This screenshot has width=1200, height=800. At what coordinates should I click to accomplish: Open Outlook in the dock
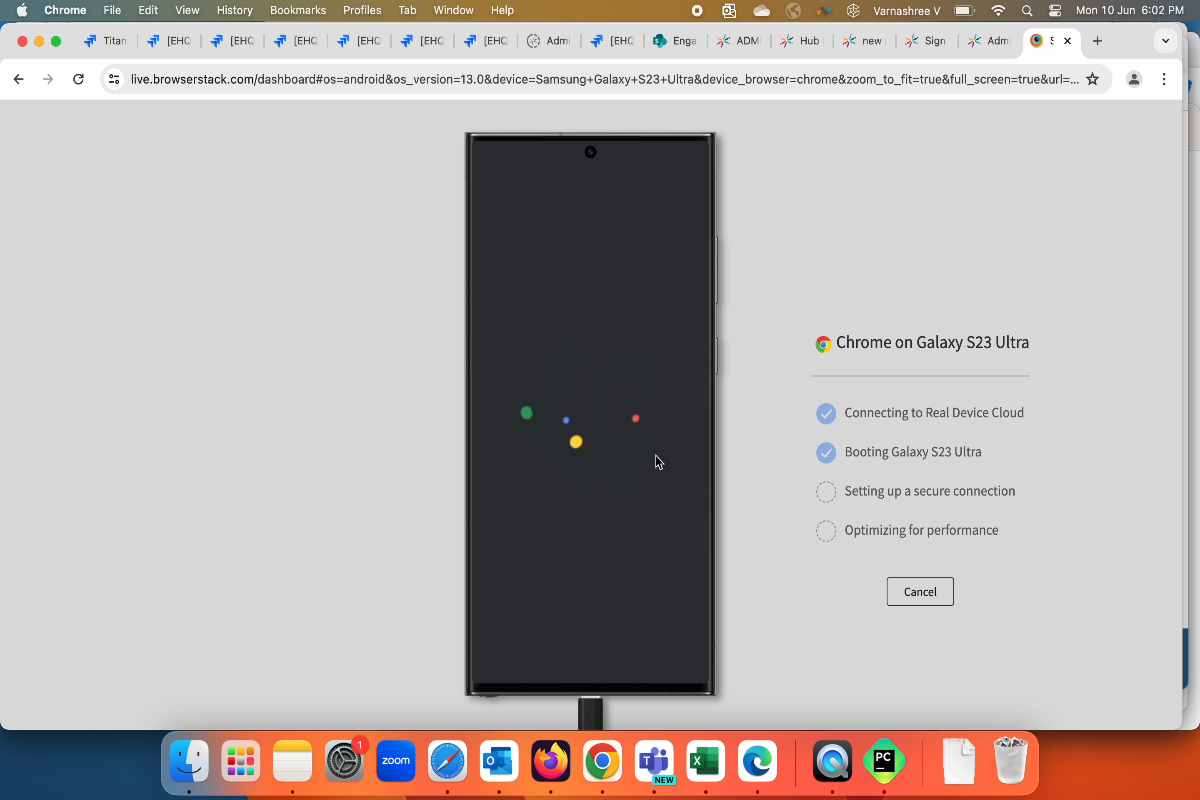499,761
